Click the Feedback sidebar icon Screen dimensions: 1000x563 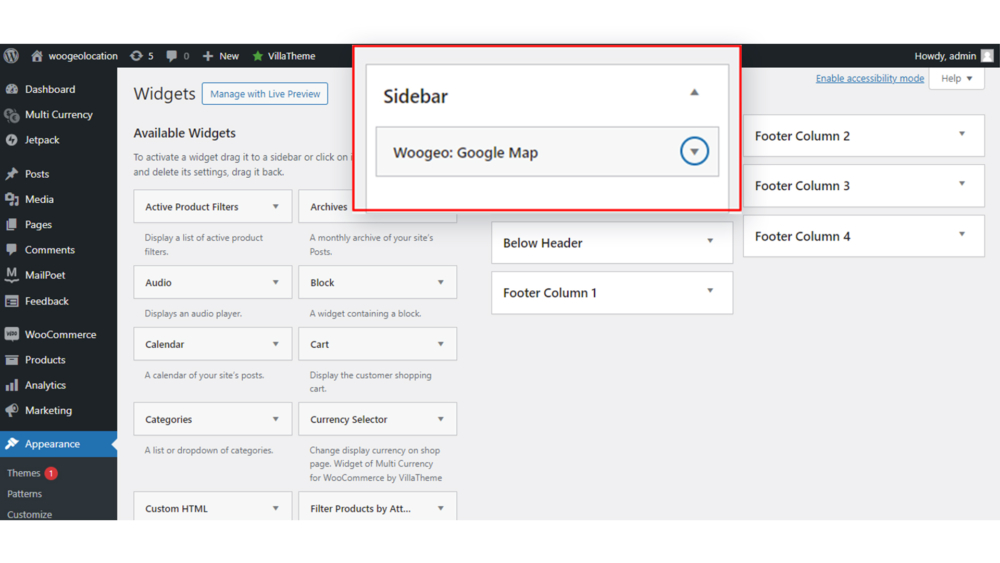[11, 301]
